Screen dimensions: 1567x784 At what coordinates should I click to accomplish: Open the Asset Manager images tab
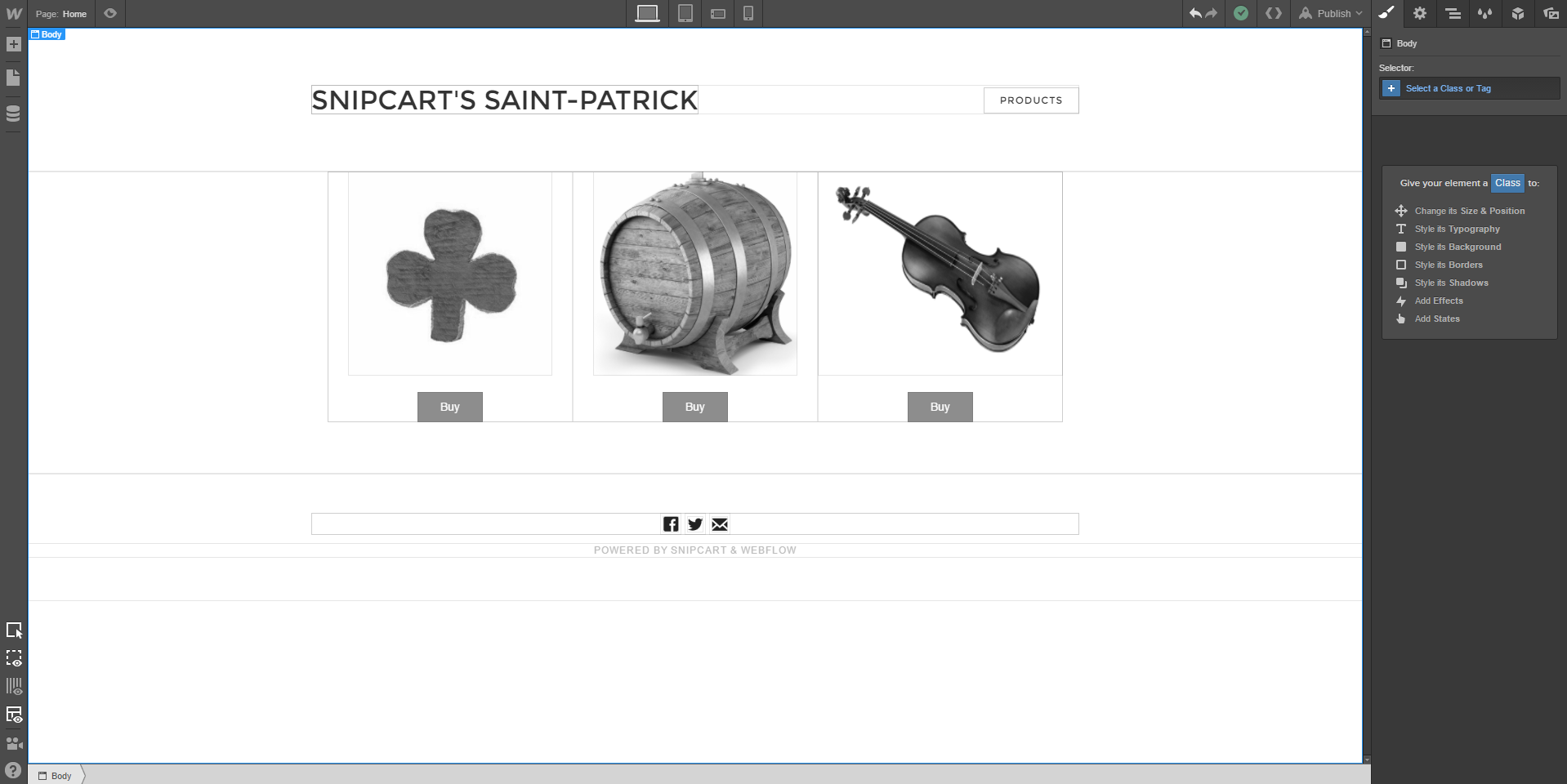tap(1551, 14)
